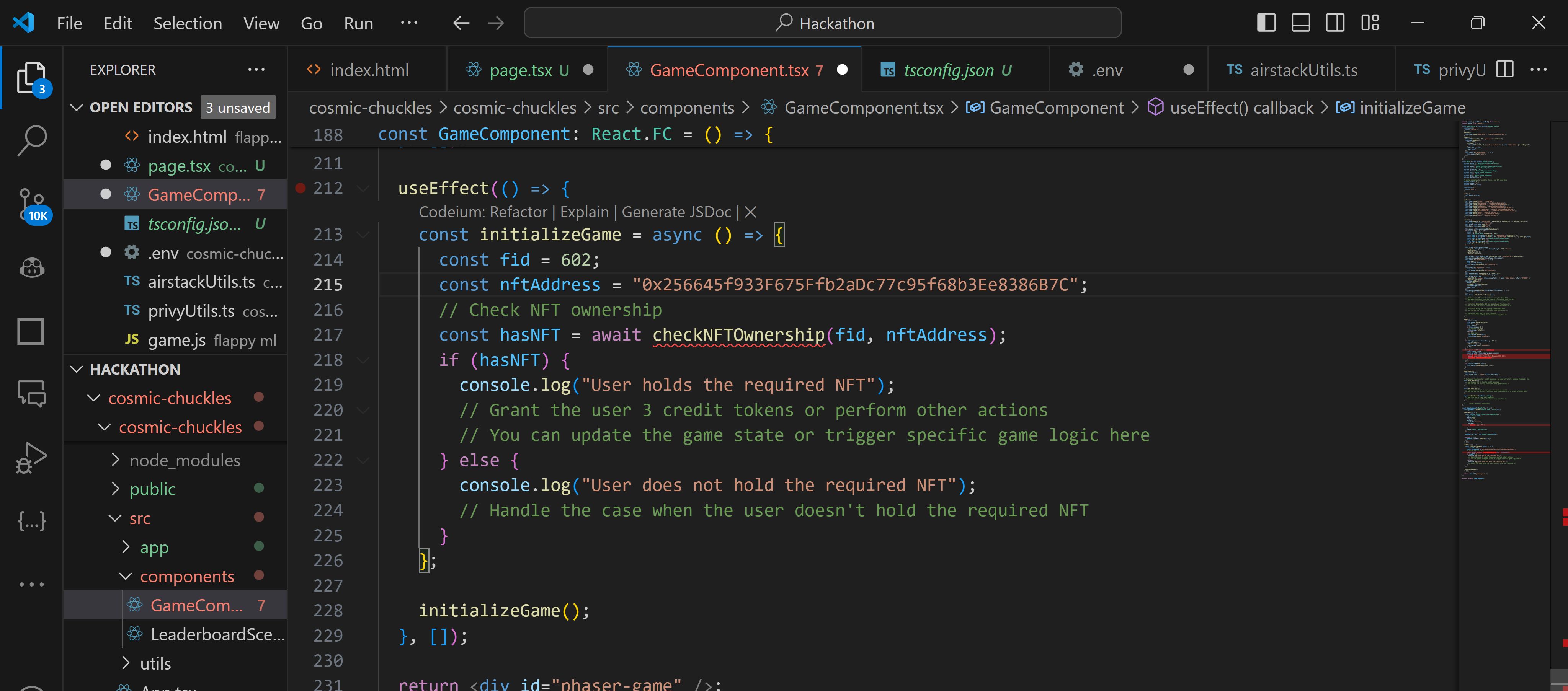The image size is (1568, 691).
Task: Dismiss the Codeium code lens with X
Action: [x=751, y=212]
